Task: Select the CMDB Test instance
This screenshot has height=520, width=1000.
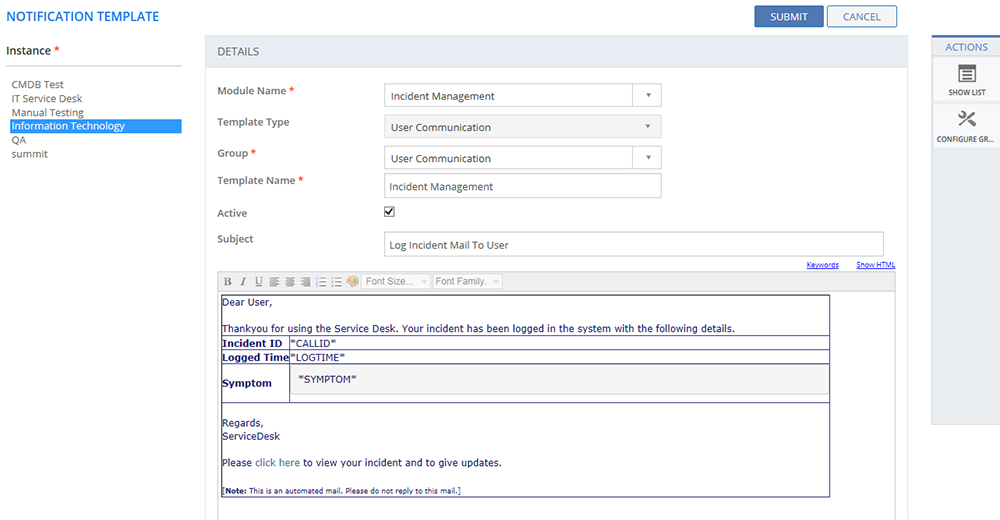Action: (38, 85)
